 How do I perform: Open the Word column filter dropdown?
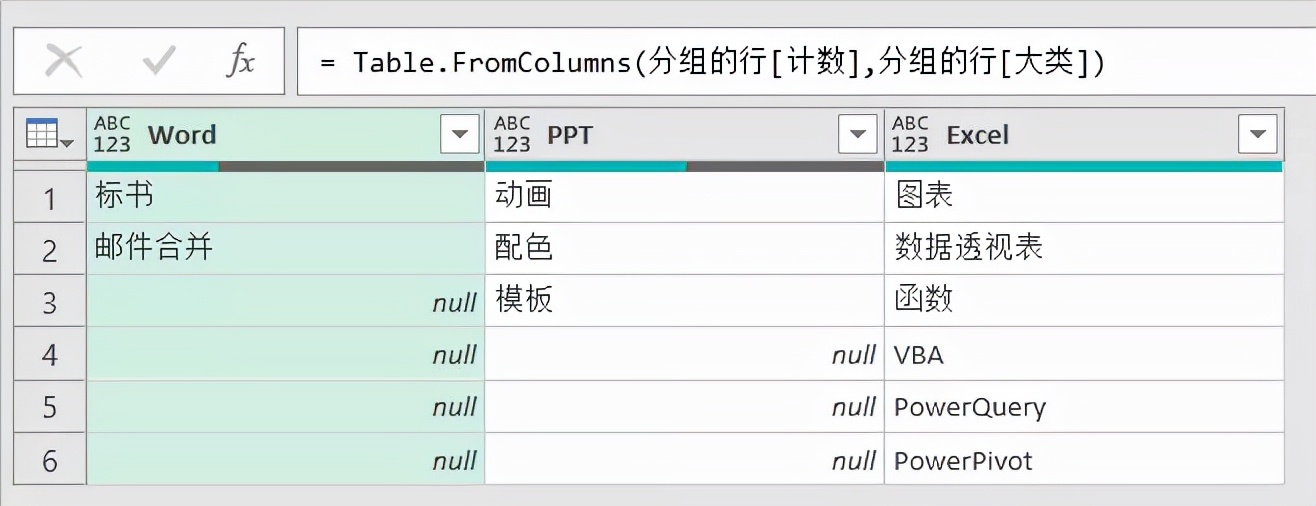click(x=459, y=134)
